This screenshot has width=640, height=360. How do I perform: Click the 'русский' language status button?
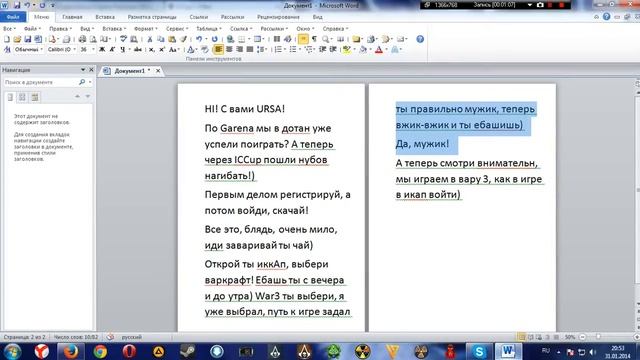coord(131,337)
